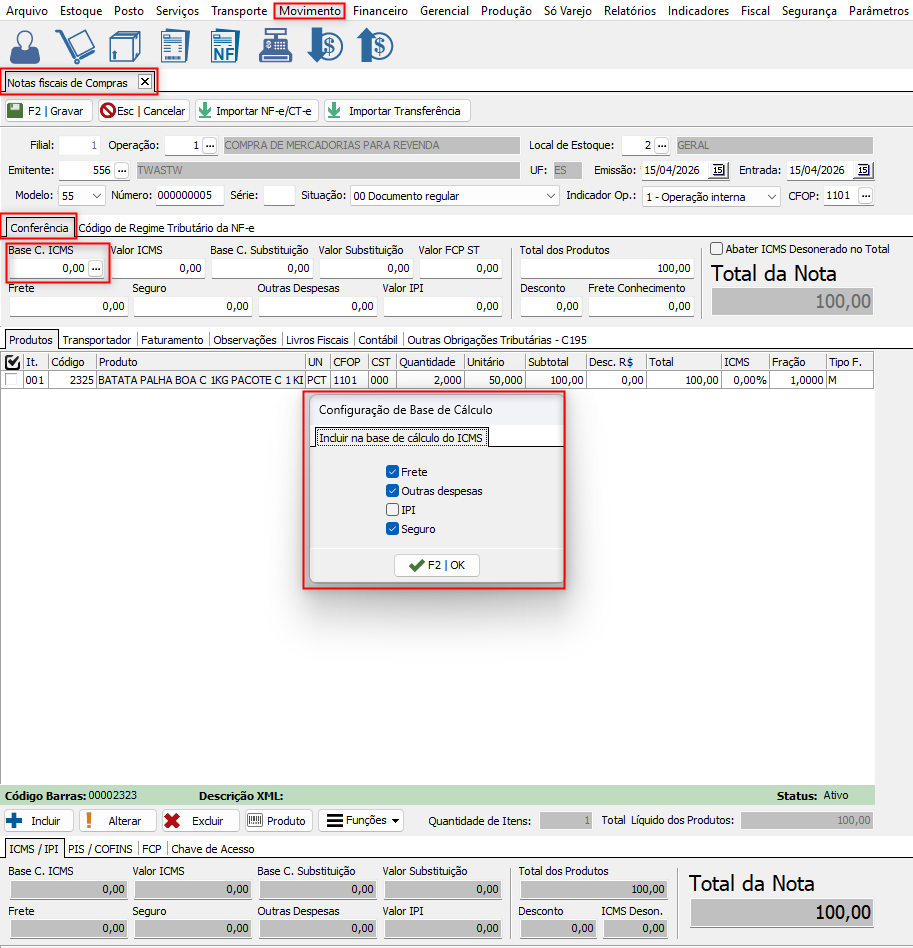Enable the IPI checkbox
The width and height of the screenshot is (913, 948).
click(392, 510)
